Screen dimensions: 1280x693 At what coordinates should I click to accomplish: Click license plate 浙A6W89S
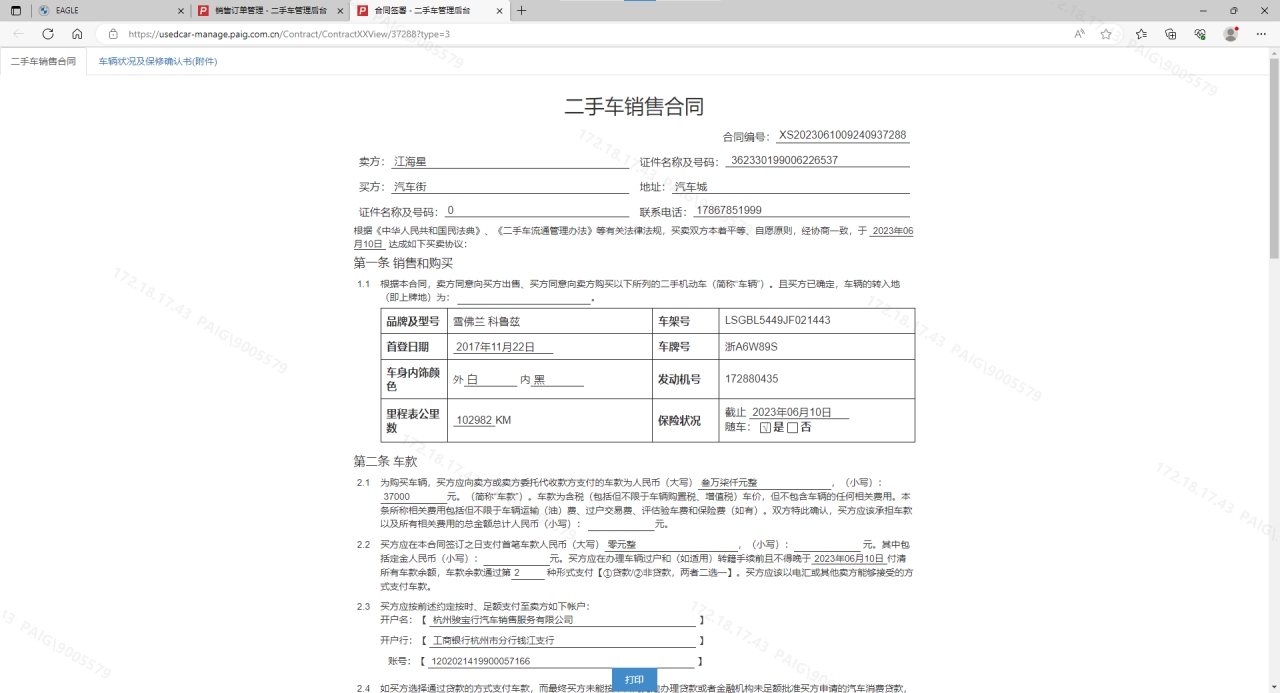pos(751,347)
